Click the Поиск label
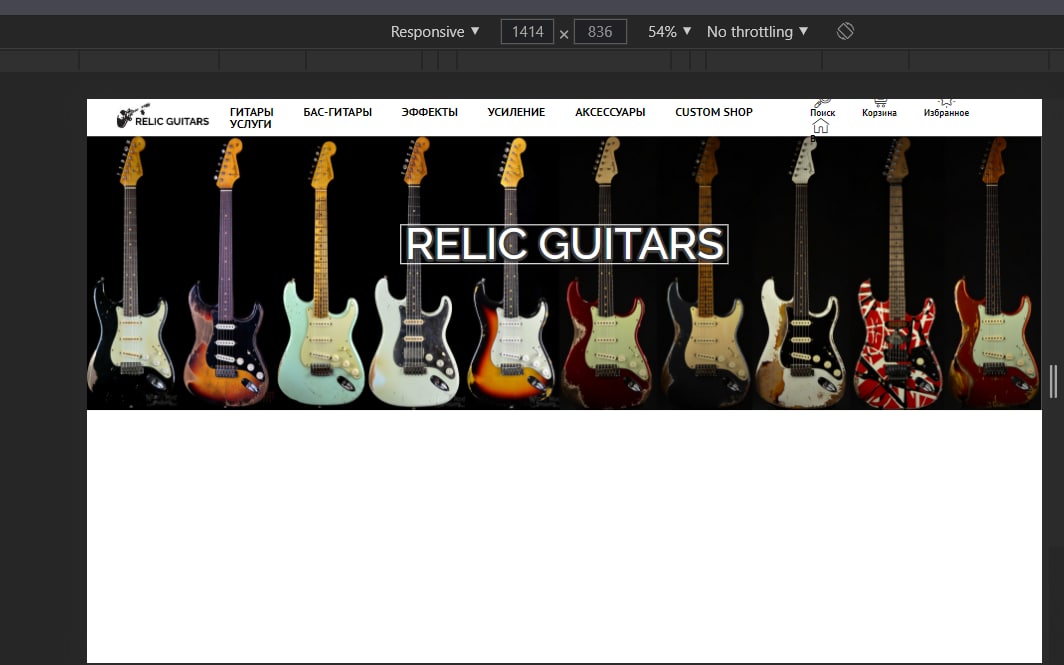Image resolution: width=1064 pixels, height=665 pixels. (822, 113)
